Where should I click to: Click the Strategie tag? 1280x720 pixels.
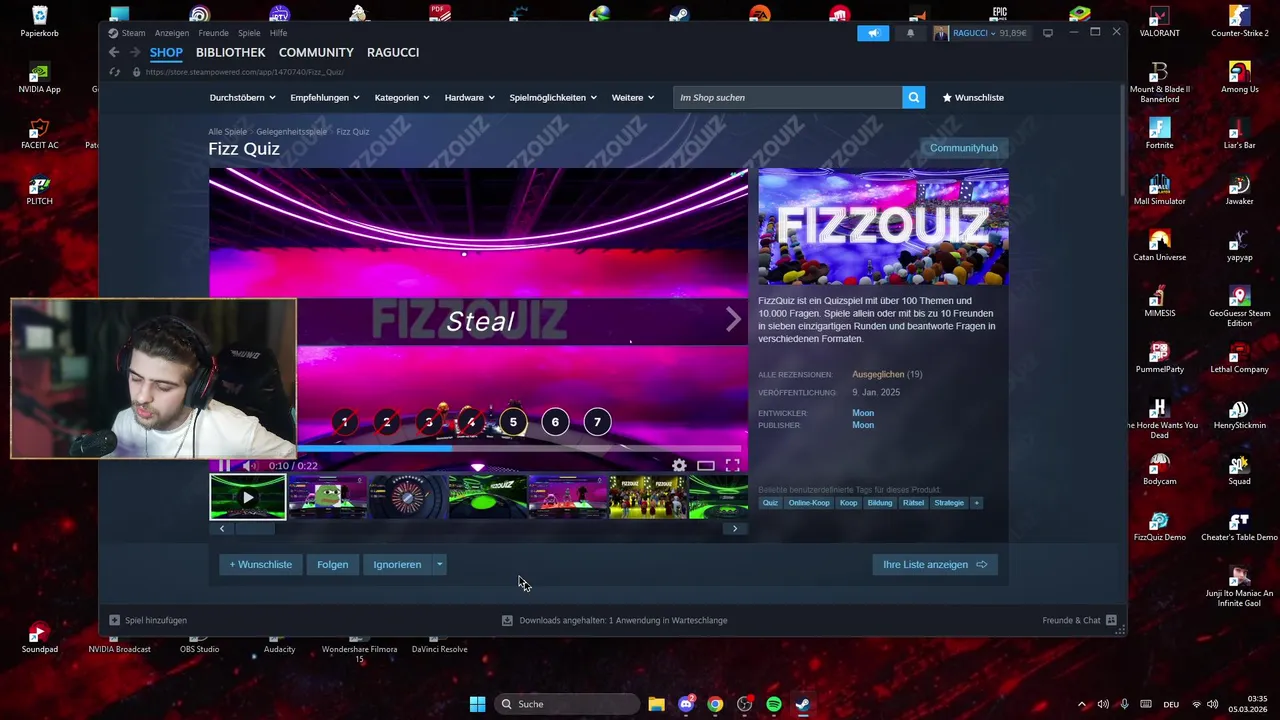[949, 503]
